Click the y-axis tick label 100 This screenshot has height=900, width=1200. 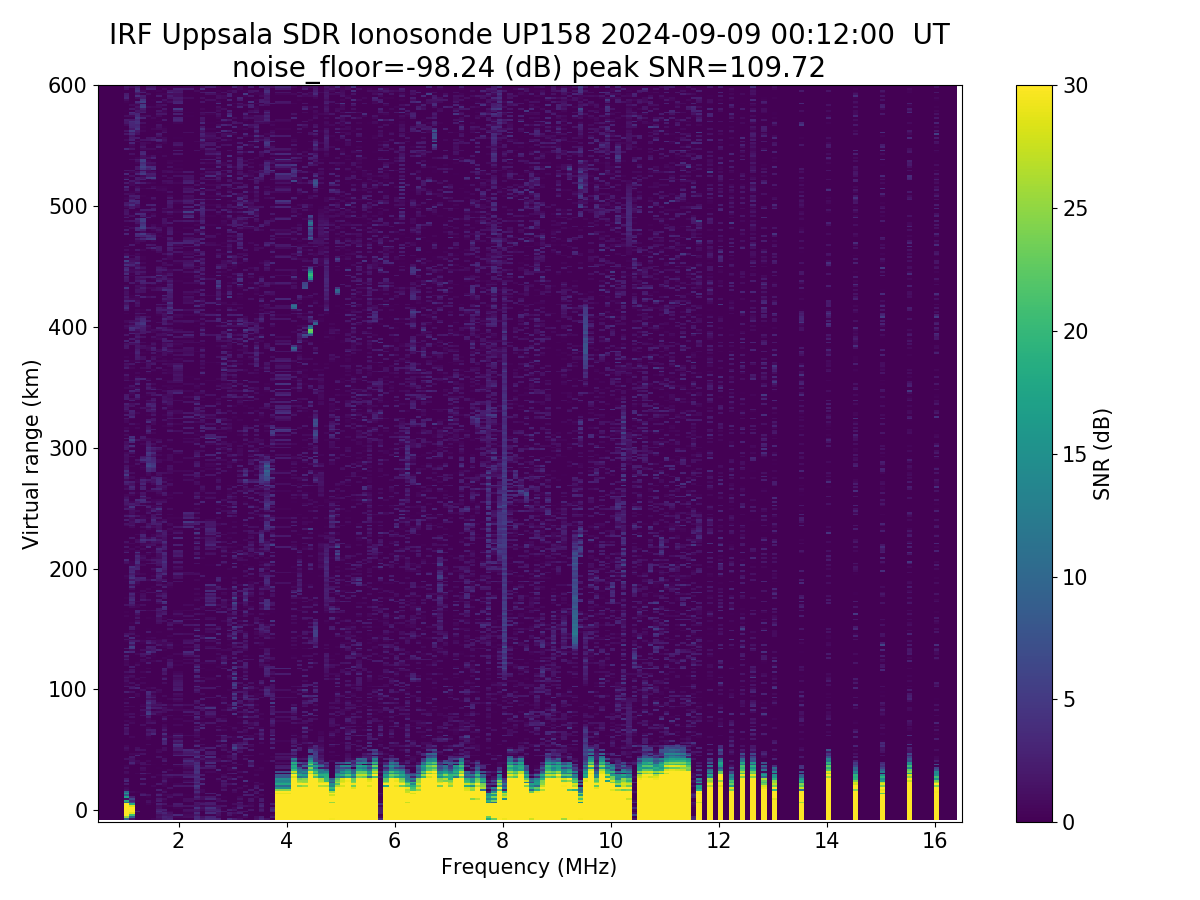[x=68, y=689]
